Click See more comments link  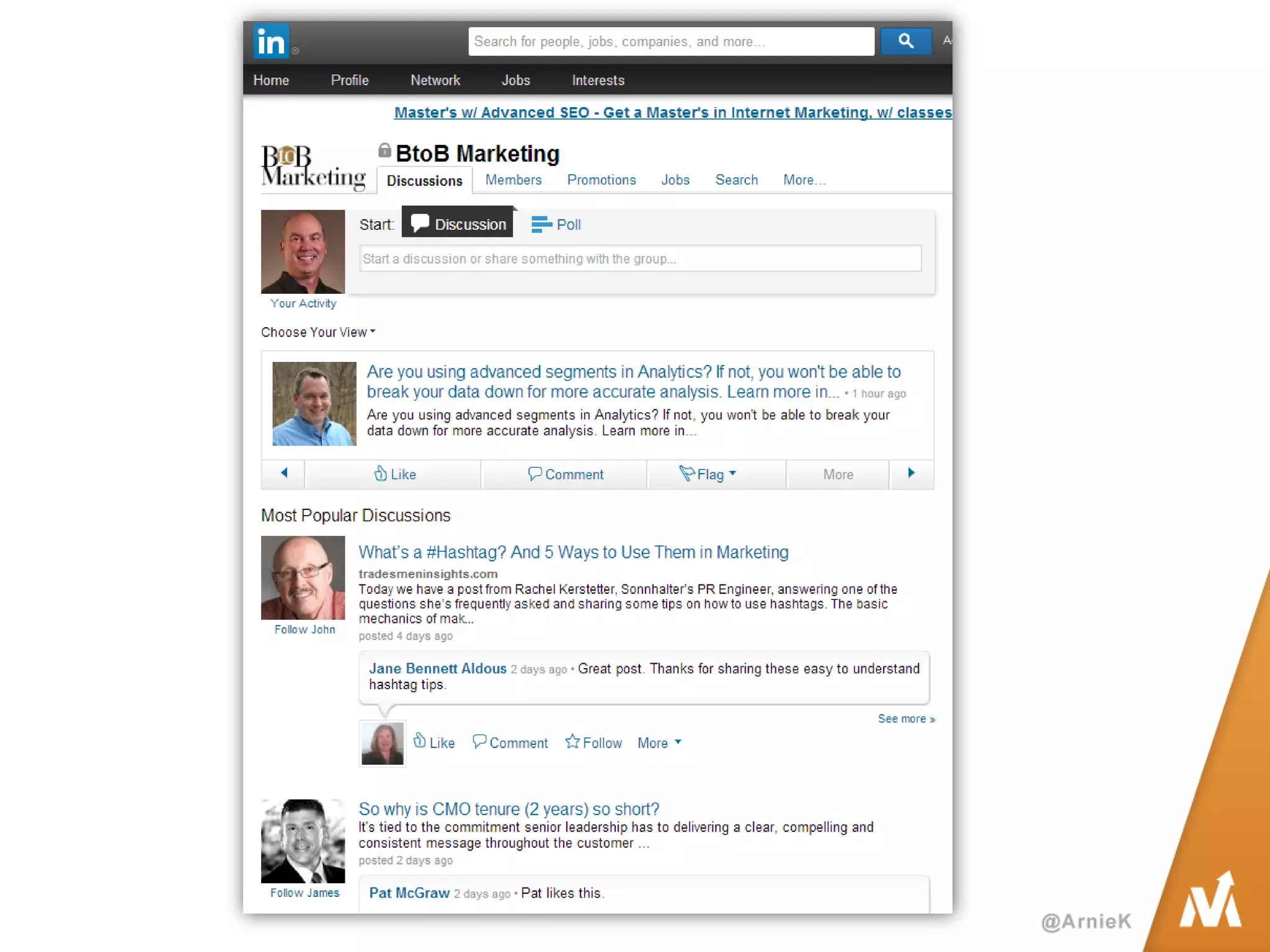coord(905,718)
